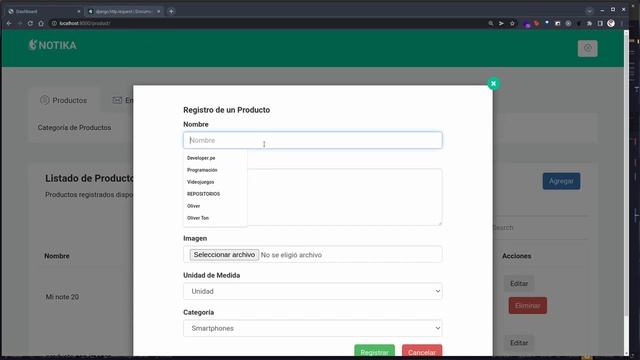Switch to the django http request browser tab

124,11
